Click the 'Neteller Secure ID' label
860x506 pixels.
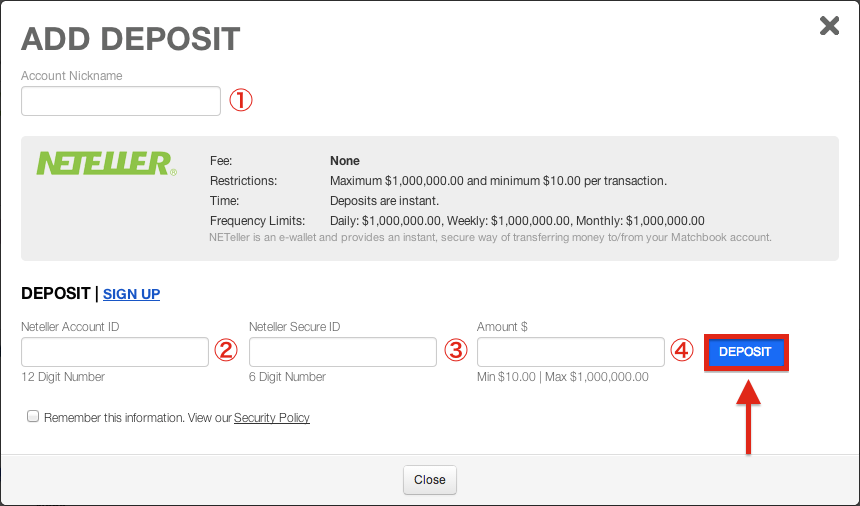(x=295, y=327)
